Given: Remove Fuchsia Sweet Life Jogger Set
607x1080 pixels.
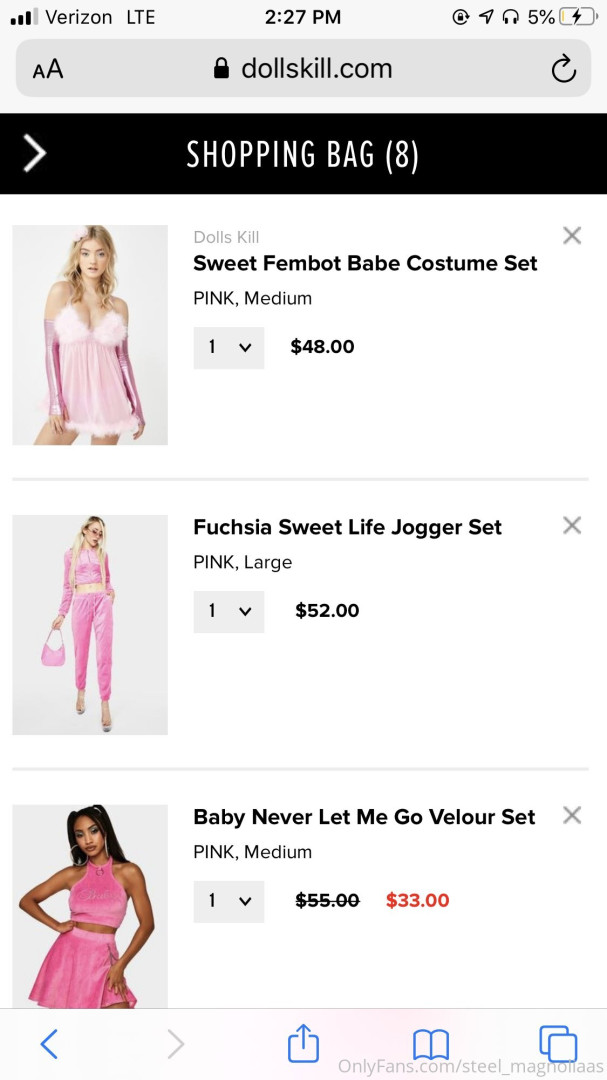Looking at the screenshot, I should coord(572,525).
